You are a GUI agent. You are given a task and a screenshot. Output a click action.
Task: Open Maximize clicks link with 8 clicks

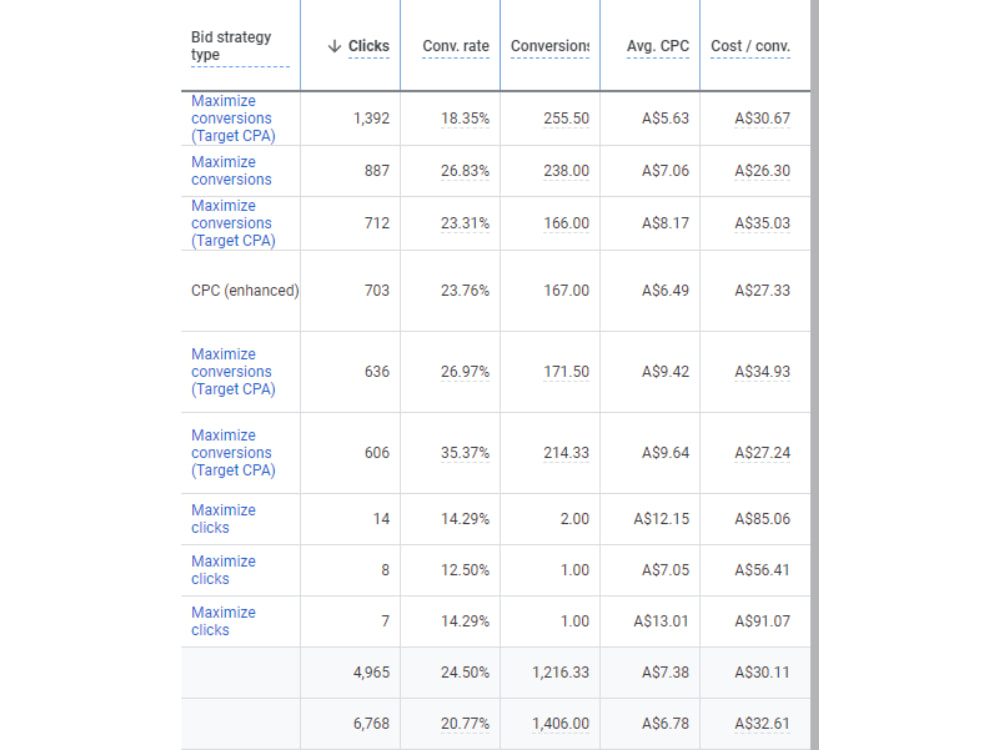tap(223, 570)
